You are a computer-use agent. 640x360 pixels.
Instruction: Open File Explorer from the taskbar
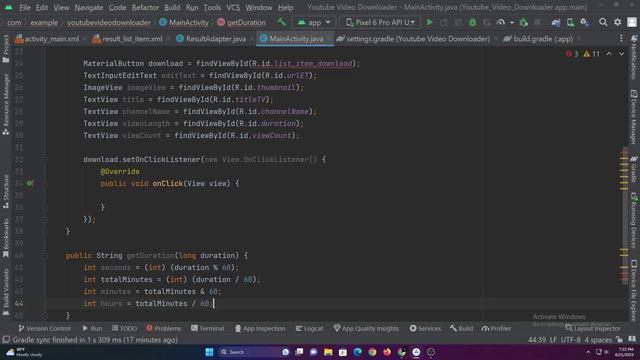click(x=328, y=352)
